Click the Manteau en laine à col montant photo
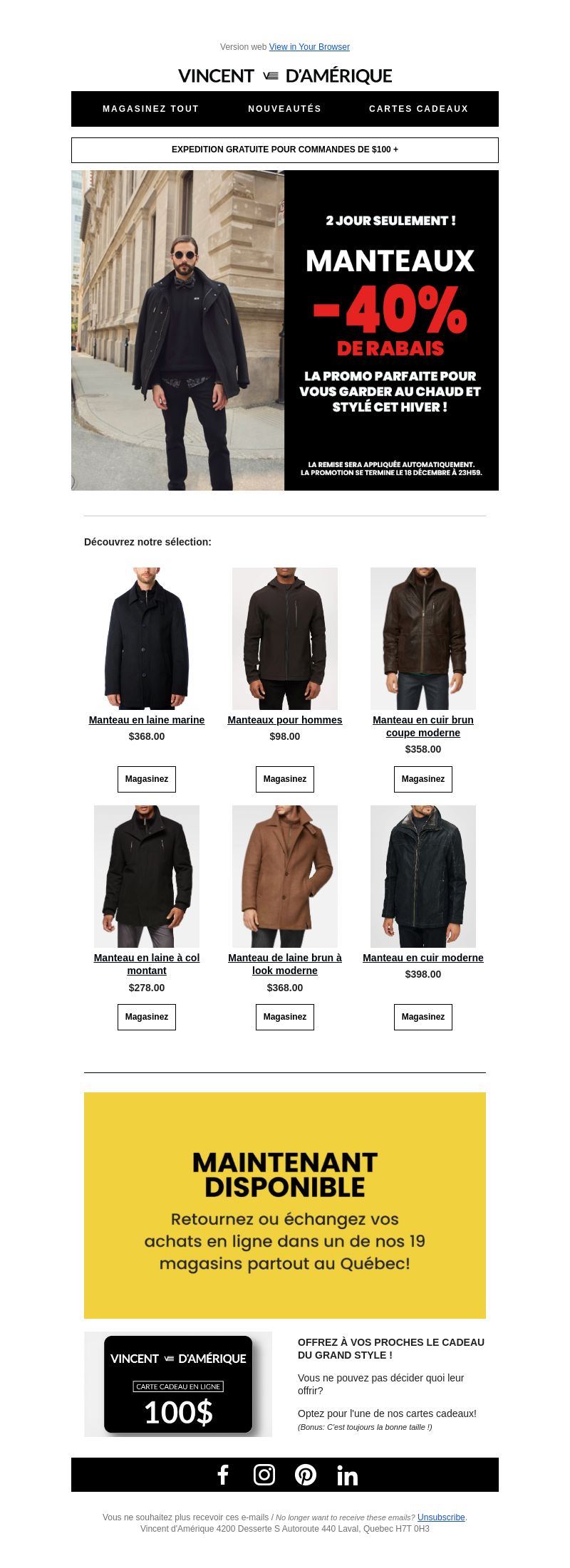The image size is (570, 1568). (x=147, y=877)
